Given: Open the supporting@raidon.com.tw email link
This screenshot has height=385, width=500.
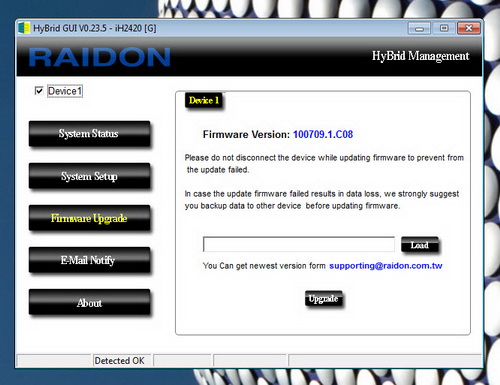Looking at the screenshot, I should pos(386,266).
